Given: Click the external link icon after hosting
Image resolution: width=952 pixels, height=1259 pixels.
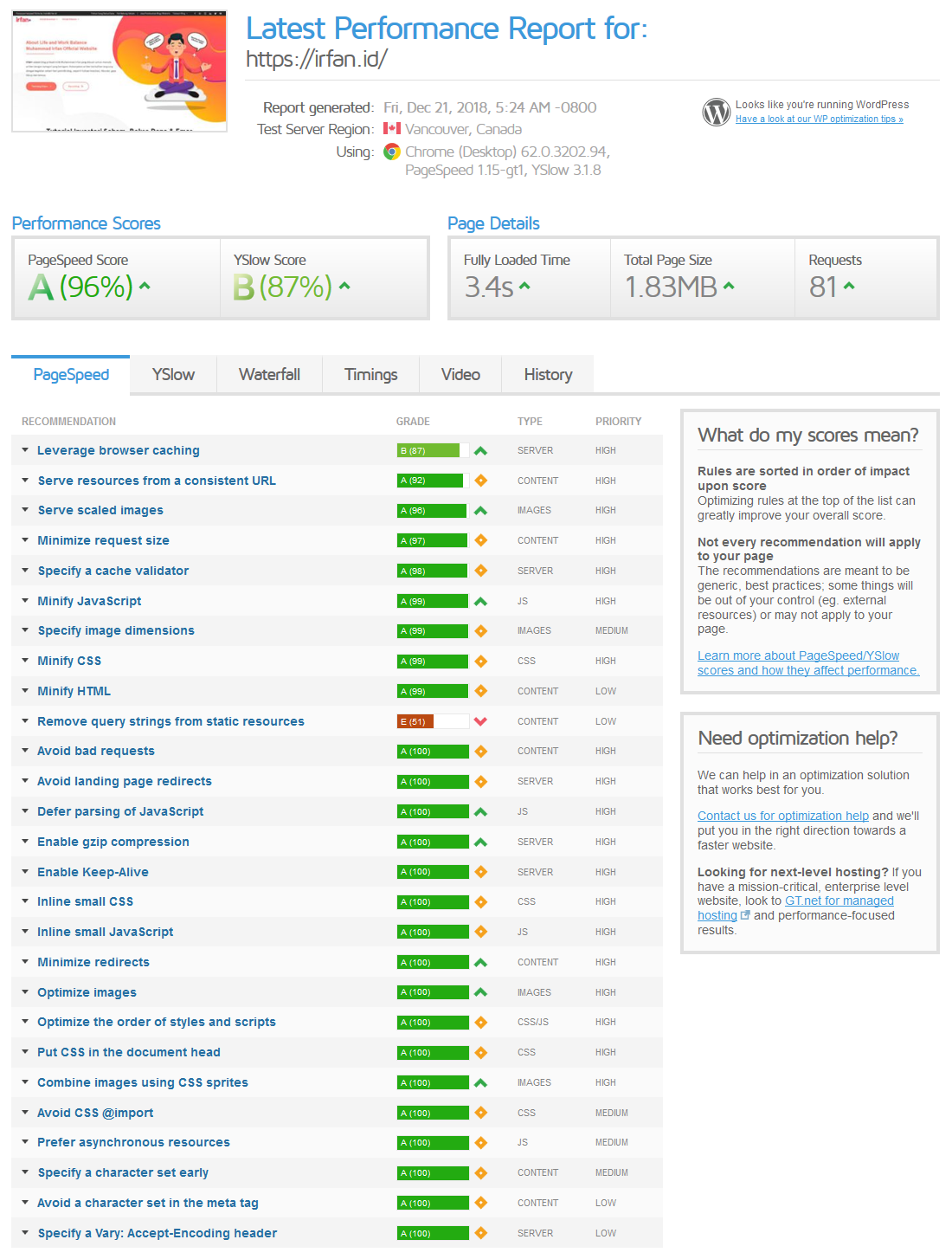Looking at the screenshot, I should [x=745, y=915].
